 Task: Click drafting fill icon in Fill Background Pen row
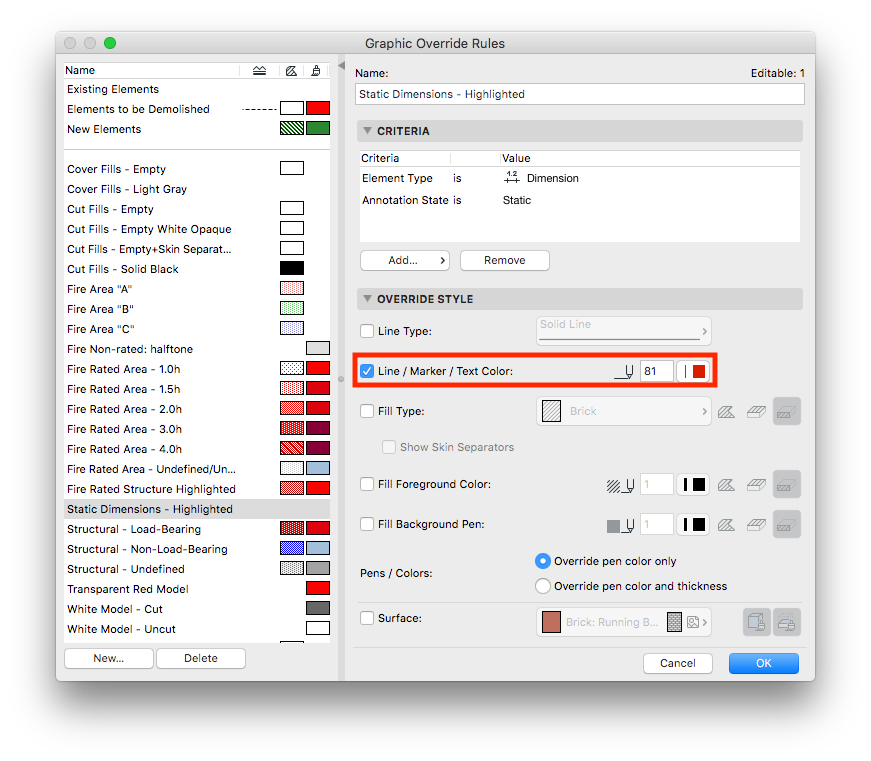tap(726, 525)
